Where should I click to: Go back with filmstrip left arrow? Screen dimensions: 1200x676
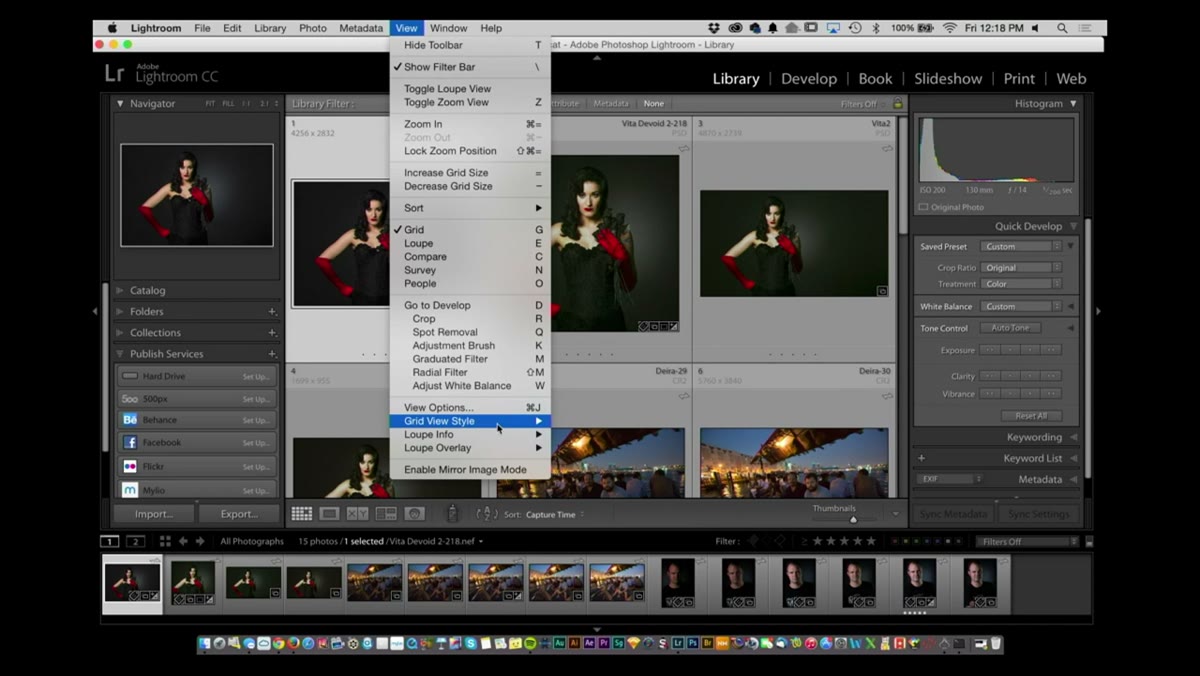coord(184,541)
